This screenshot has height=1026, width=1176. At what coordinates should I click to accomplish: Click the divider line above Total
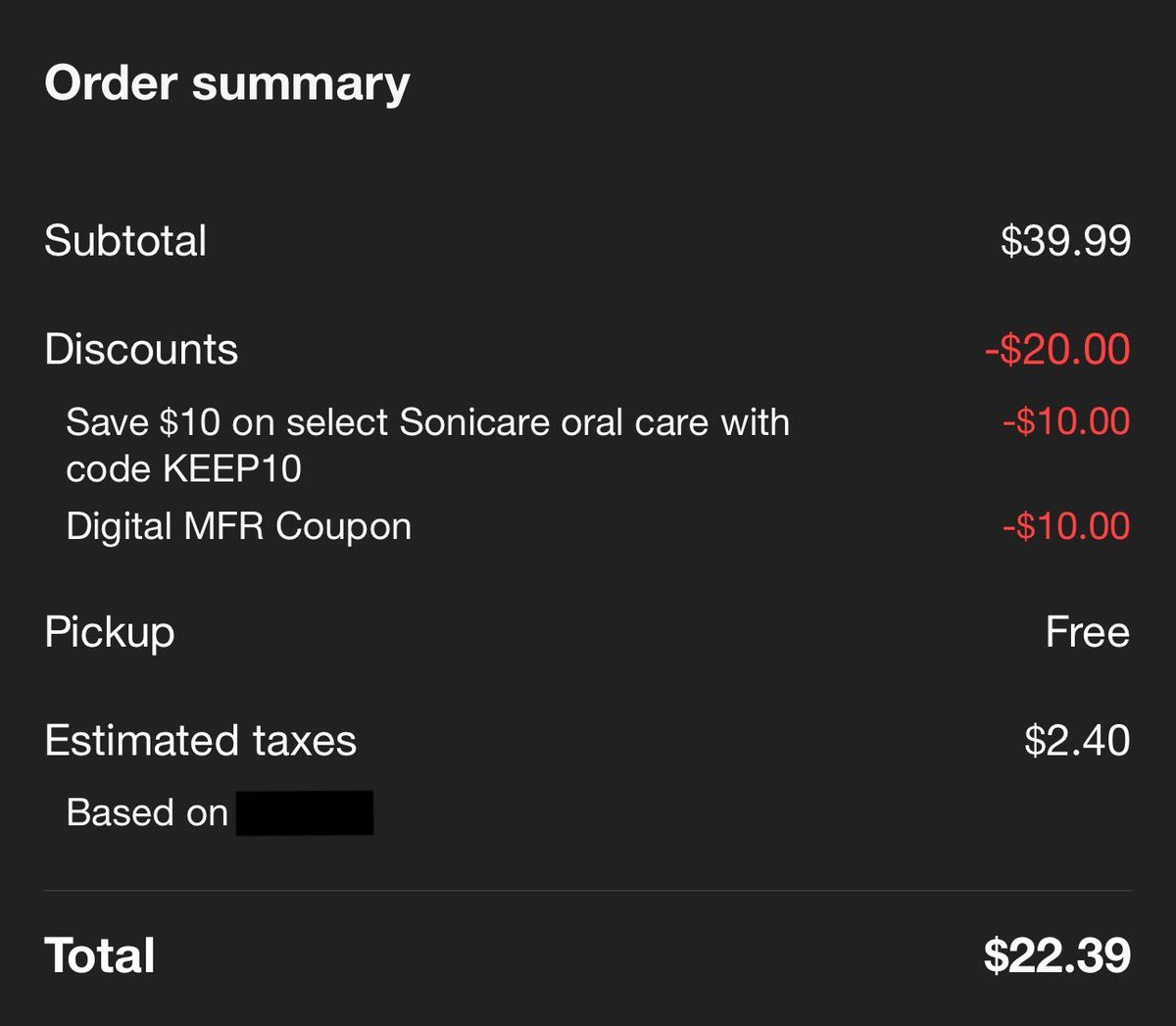point(588,890)
